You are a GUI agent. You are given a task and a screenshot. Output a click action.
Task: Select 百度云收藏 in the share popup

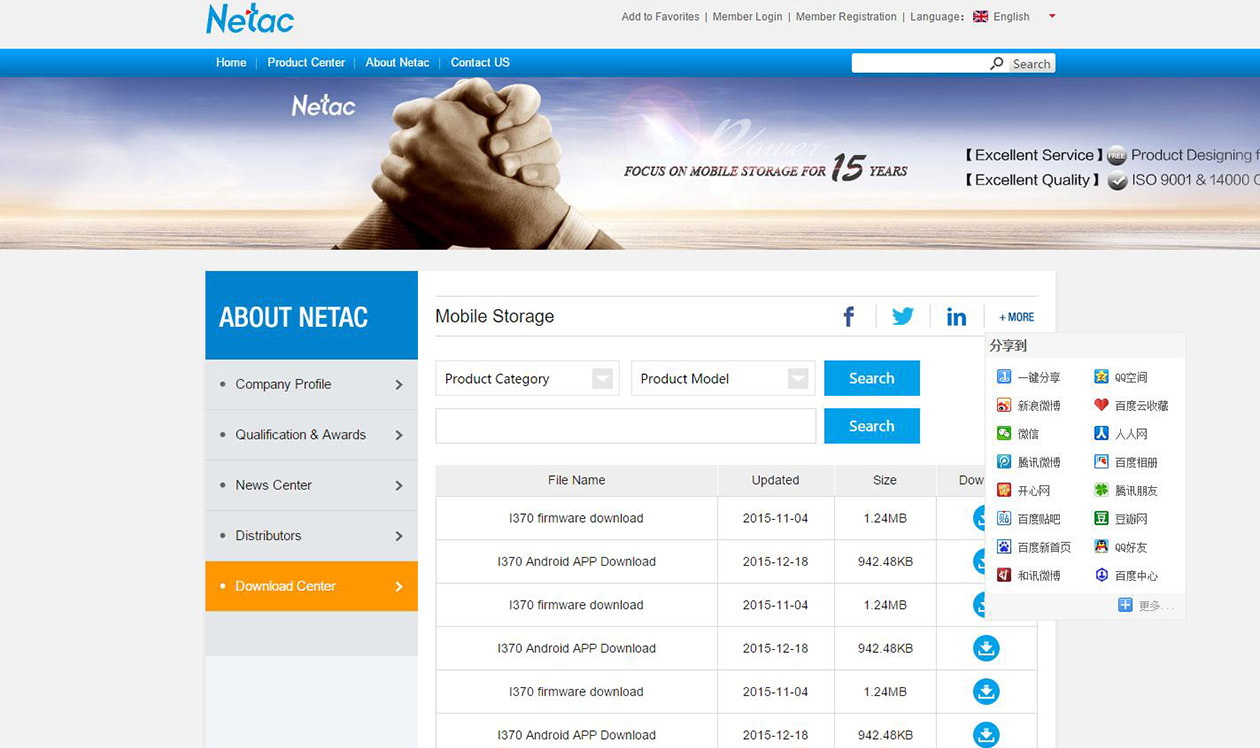tap(1131, 405)
